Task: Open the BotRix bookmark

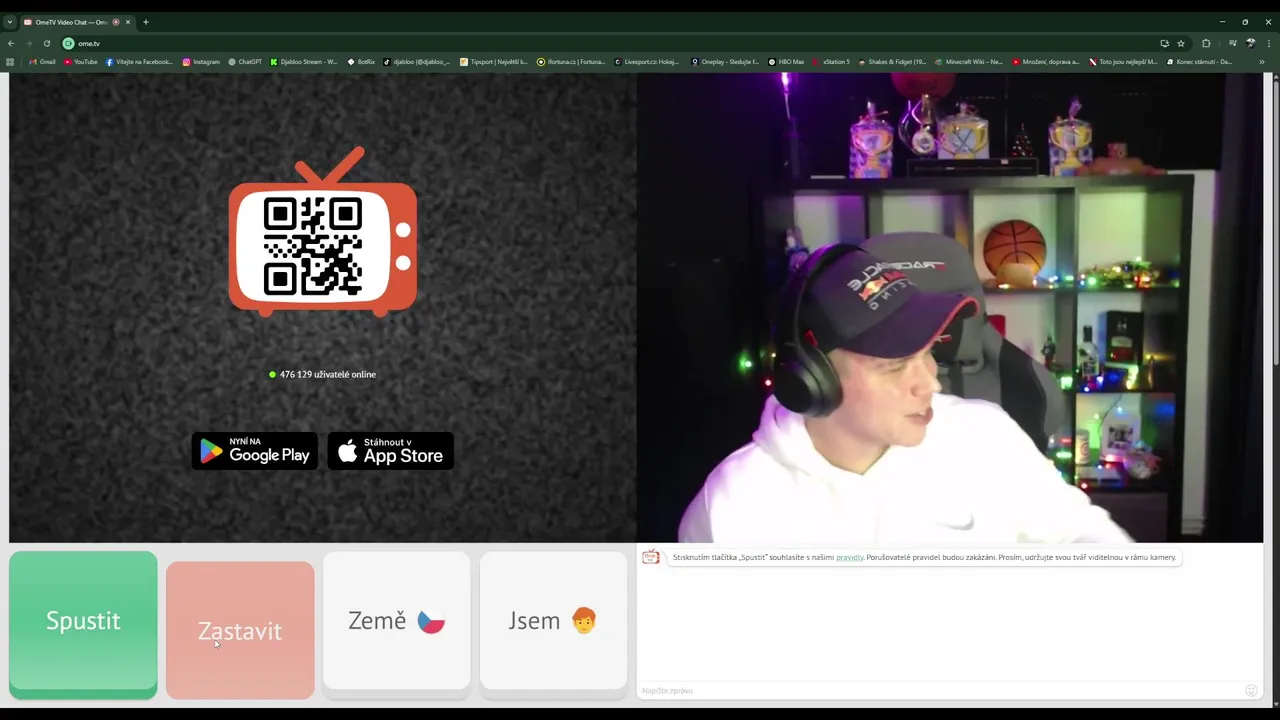Action: click(361, 62)
